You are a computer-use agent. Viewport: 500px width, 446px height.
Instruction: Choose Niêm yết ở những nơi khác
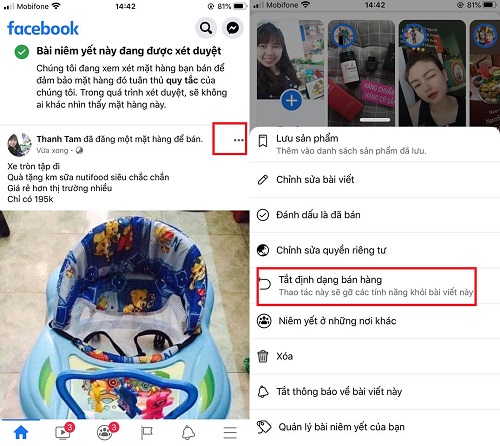pos(375,321)
